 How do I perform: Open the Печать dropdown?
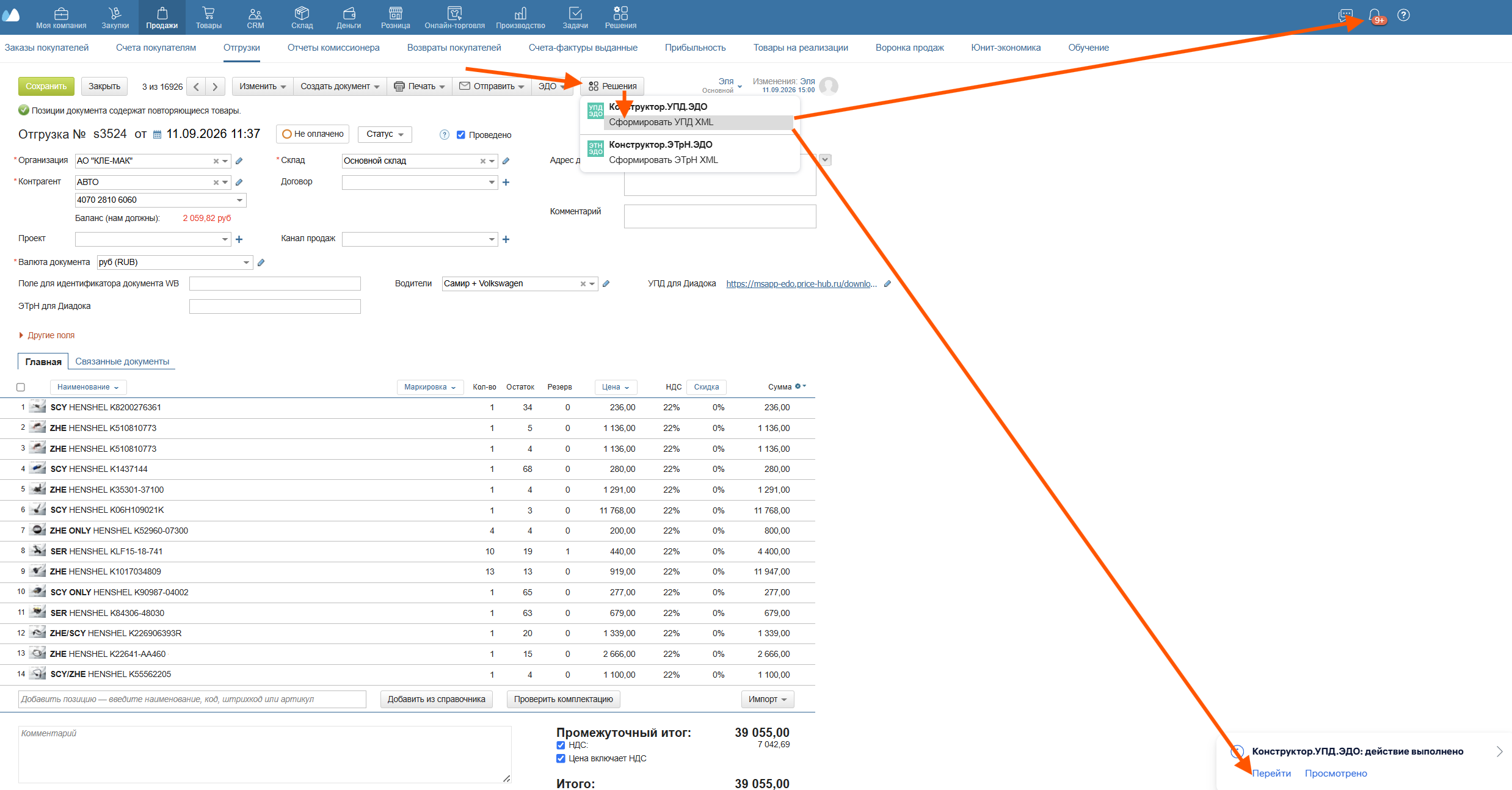coord(420,87)
